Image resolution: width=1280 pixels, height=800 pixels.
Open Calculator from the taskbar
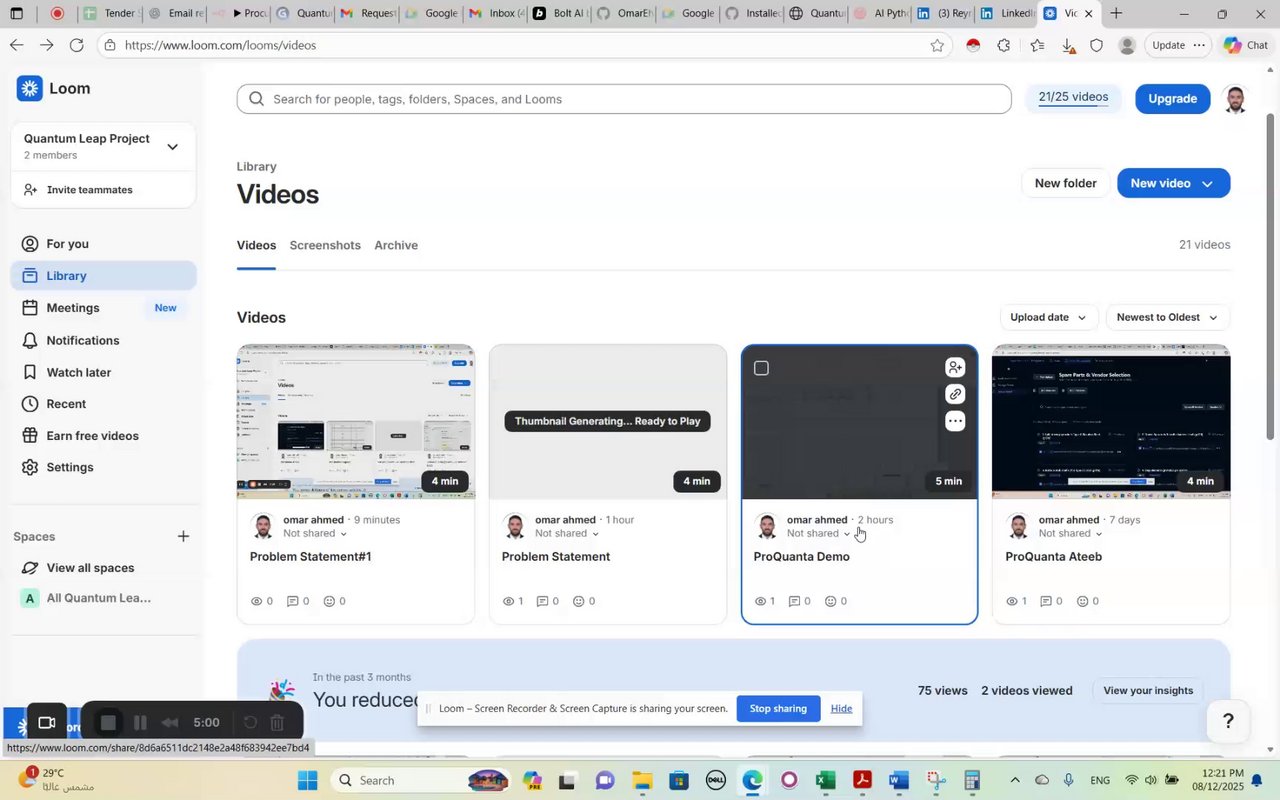[971, 780]
